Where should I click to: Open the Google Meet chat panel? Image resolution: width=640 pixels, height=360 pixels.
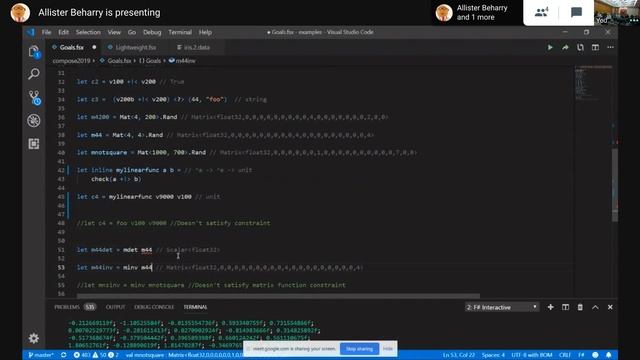pyautogui.click(x=576, y=12)
